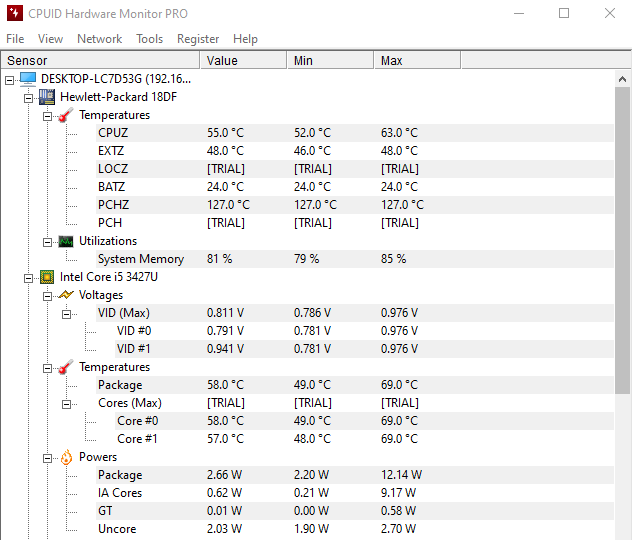632x540 pixels.
Task: Open the Tools menu
Action: tap(150, 39)
